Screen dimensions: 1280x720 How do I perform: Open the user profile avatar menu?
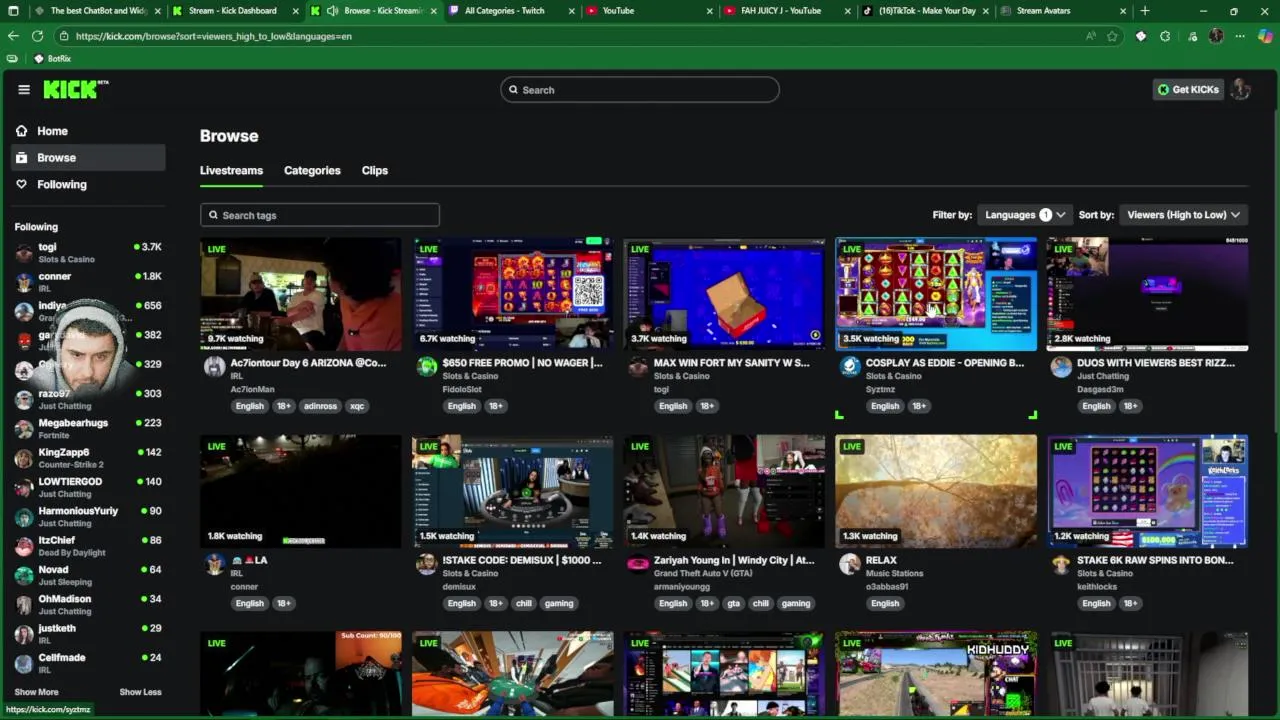[x=1241, y=89]
